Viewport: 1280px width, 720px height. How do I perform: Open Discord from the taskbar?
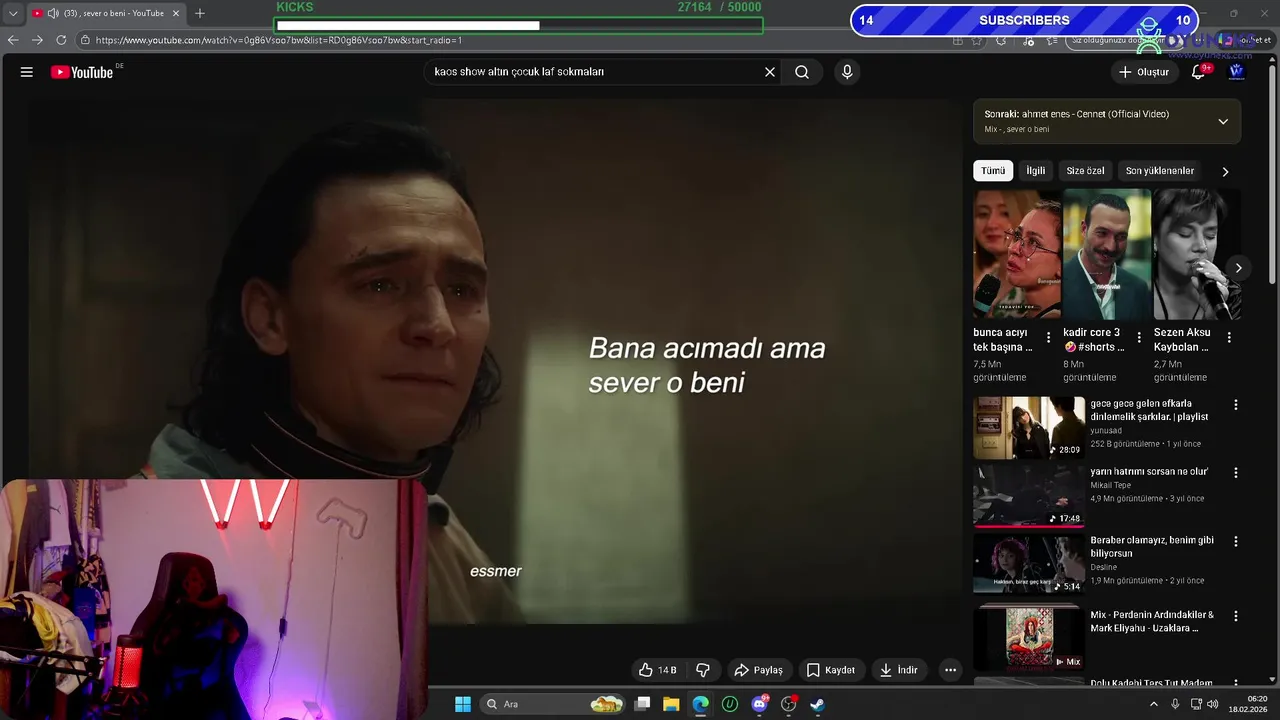pyautogui.click(x=759, y=704)
